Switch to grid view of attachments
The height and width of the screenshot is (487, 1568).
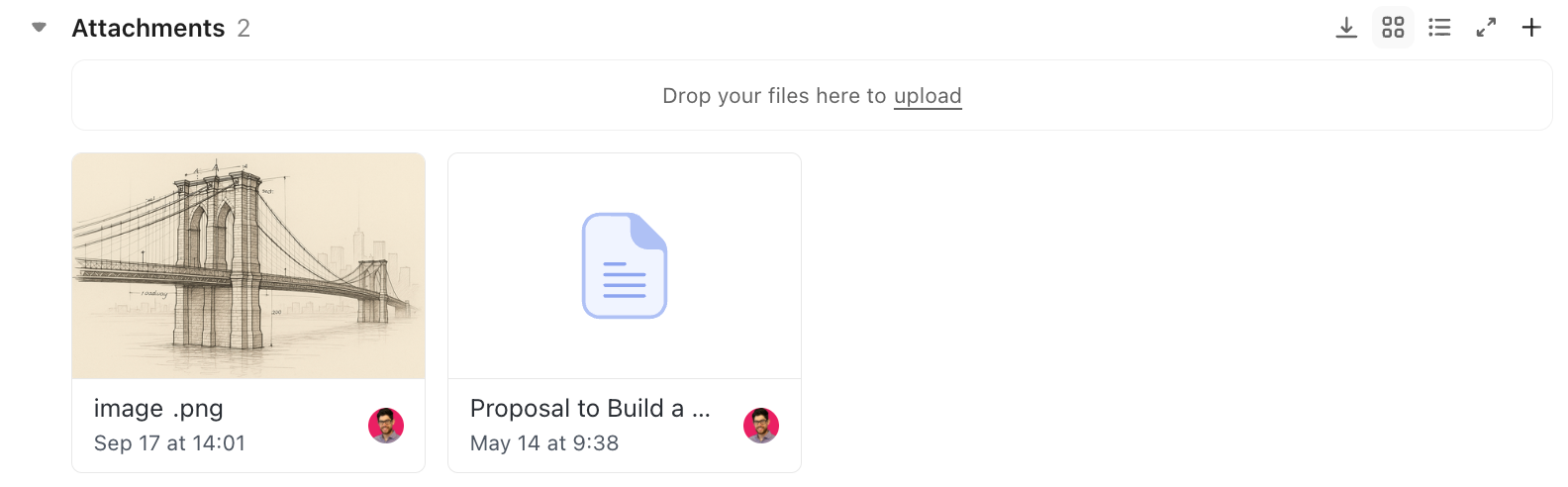coord(1393,28)
